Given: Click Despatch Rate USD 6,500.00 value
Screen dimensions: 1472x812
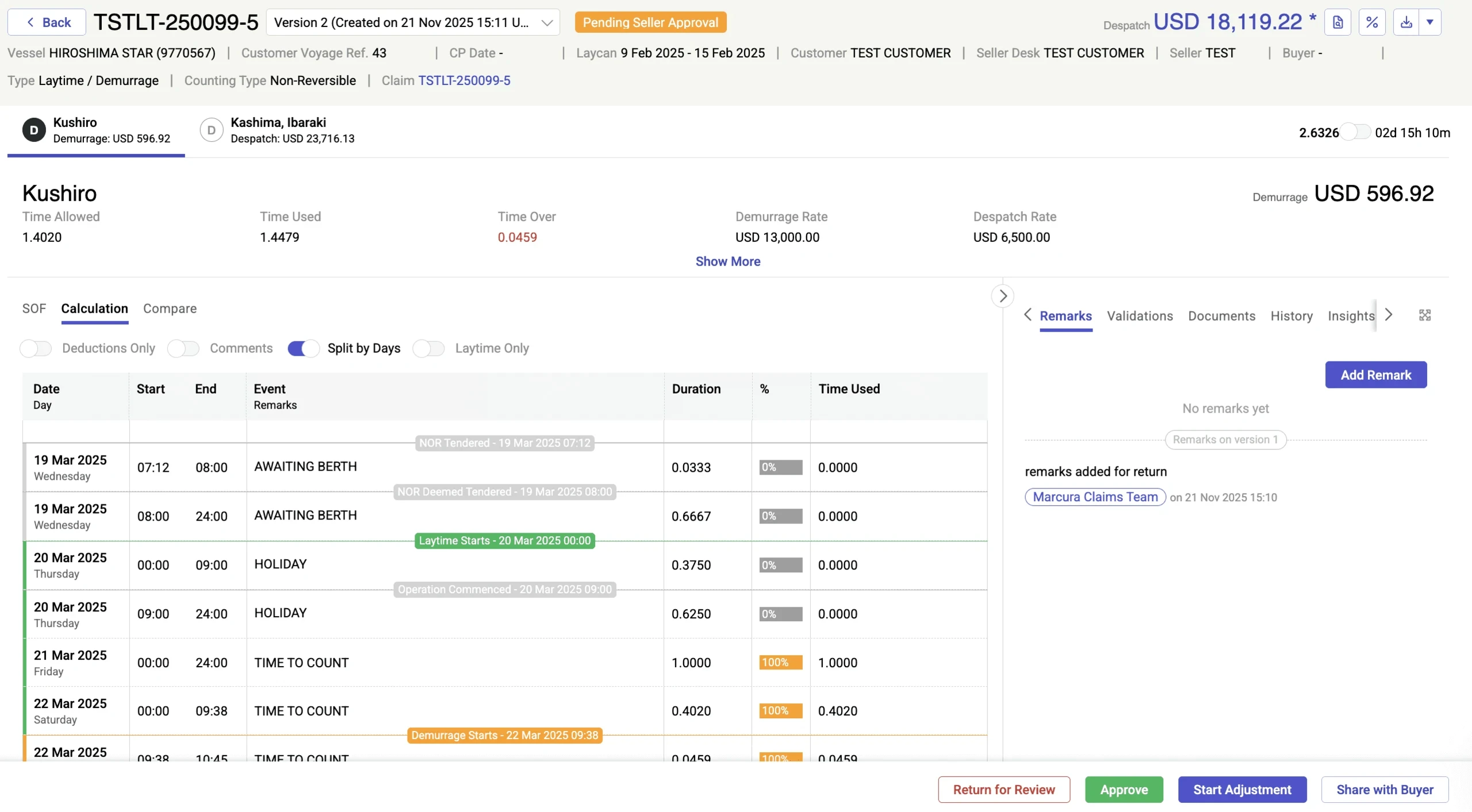Looking at the screenshot, I should [x=1011, y=237].
